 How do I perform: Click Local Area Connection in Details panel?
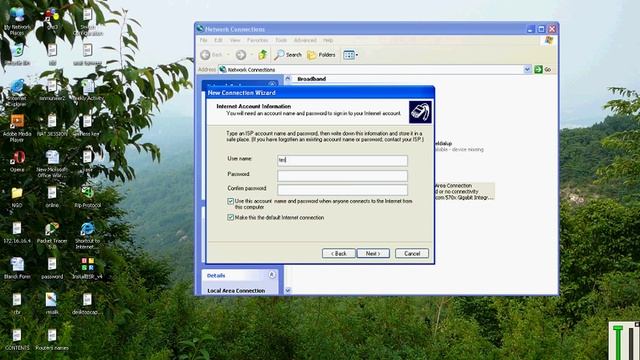pyautogui.click(x=236, y=291)
